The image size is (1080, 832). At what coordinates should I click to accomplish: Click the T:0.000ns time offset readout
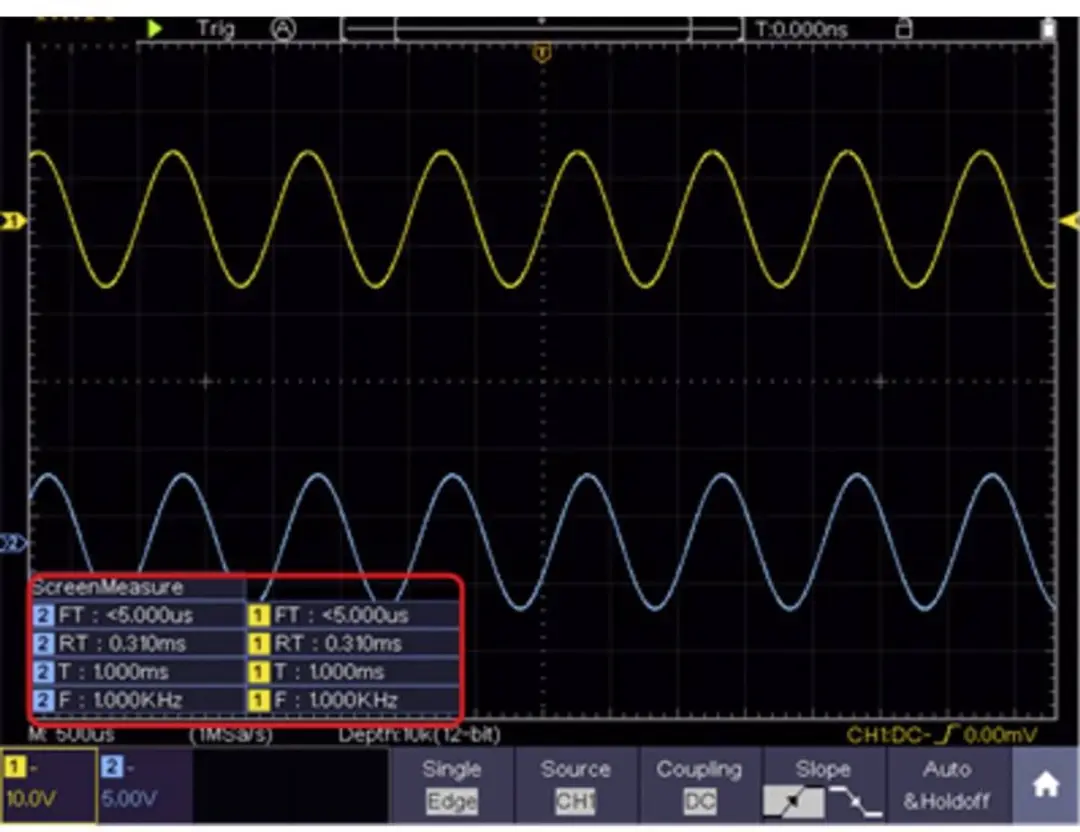[802, 30]
